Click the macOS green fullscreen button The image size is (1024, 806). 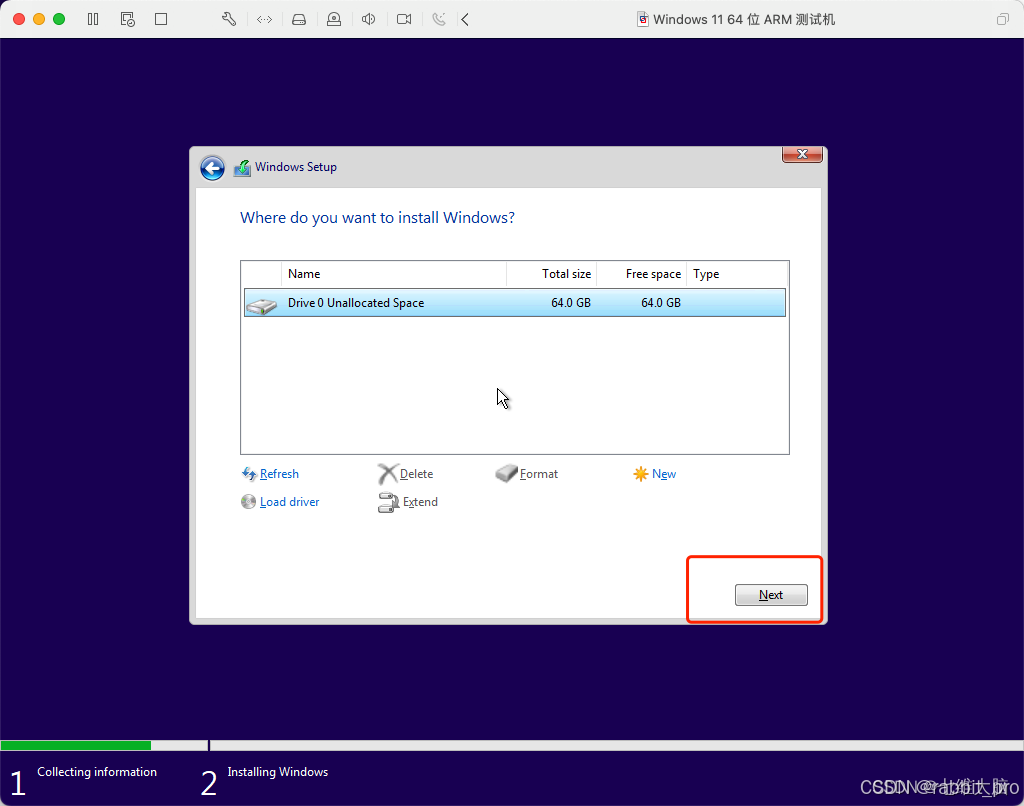pos(59,19)
